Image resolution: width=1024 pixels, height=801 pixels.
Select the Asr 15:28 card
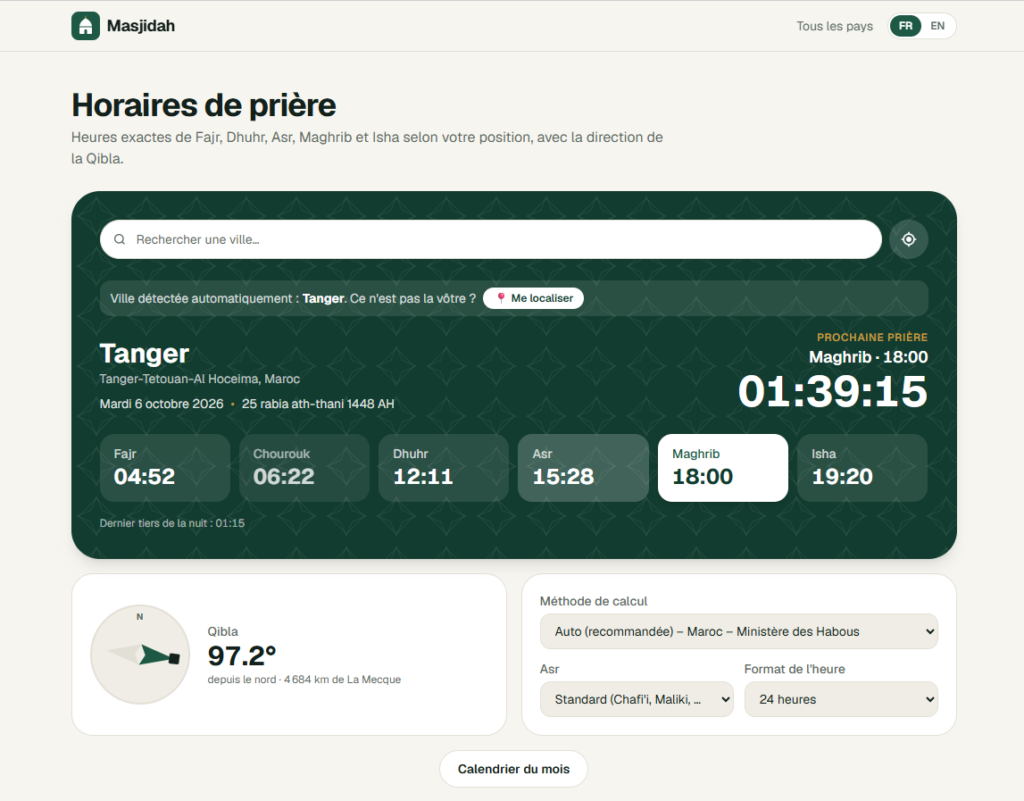tap(583, 468)
